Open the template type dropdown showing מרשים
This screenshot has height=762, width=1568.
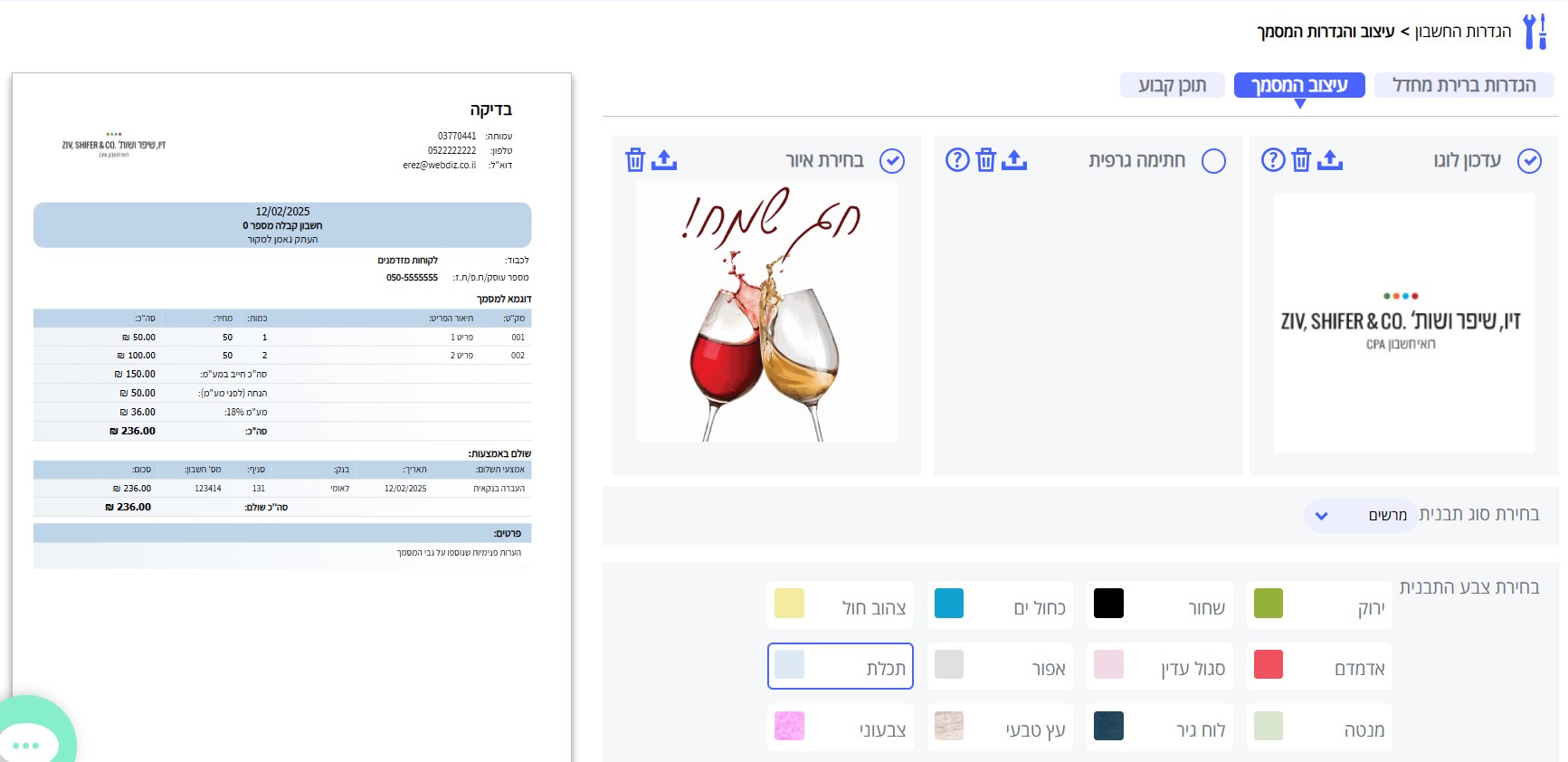(1360, 515)
